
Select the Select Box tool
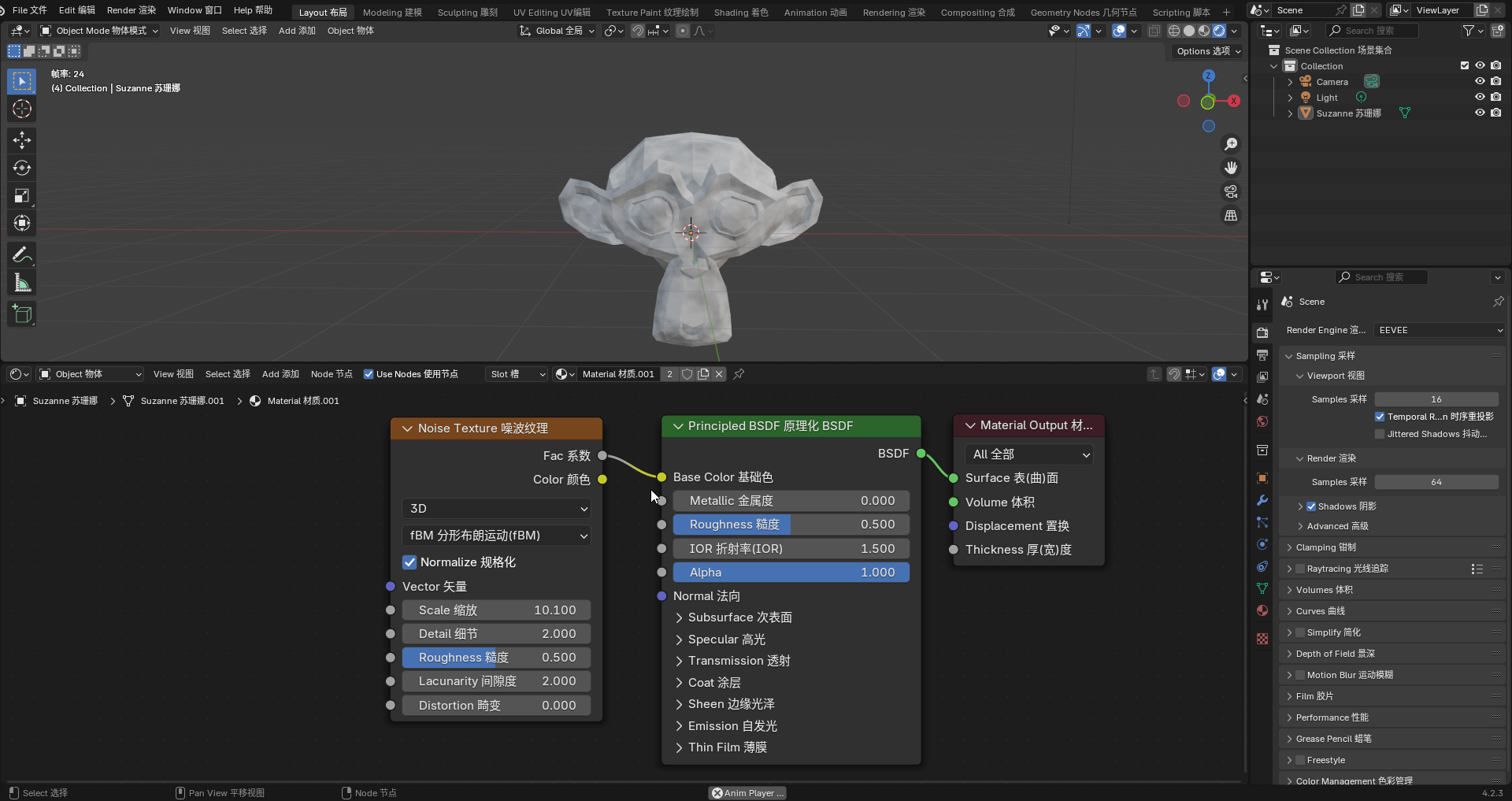point(21,81)
